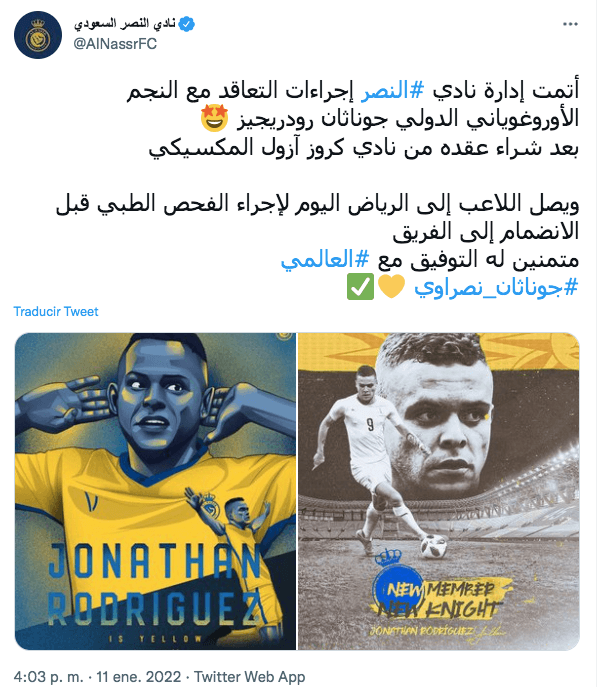Open the @AlNassrFC handle link
The height and width of the screenshot is (687, 597).
point(115,44)
